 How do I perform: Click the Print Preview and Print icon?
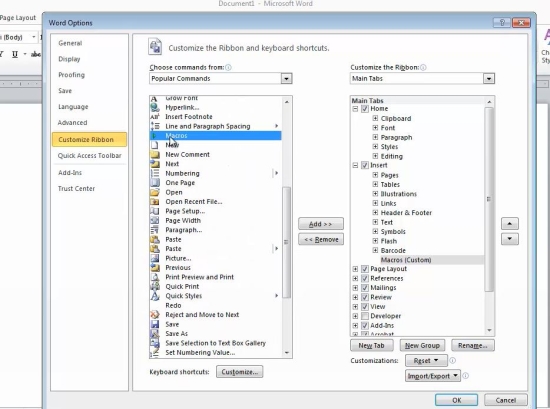(x=155, y=277)
